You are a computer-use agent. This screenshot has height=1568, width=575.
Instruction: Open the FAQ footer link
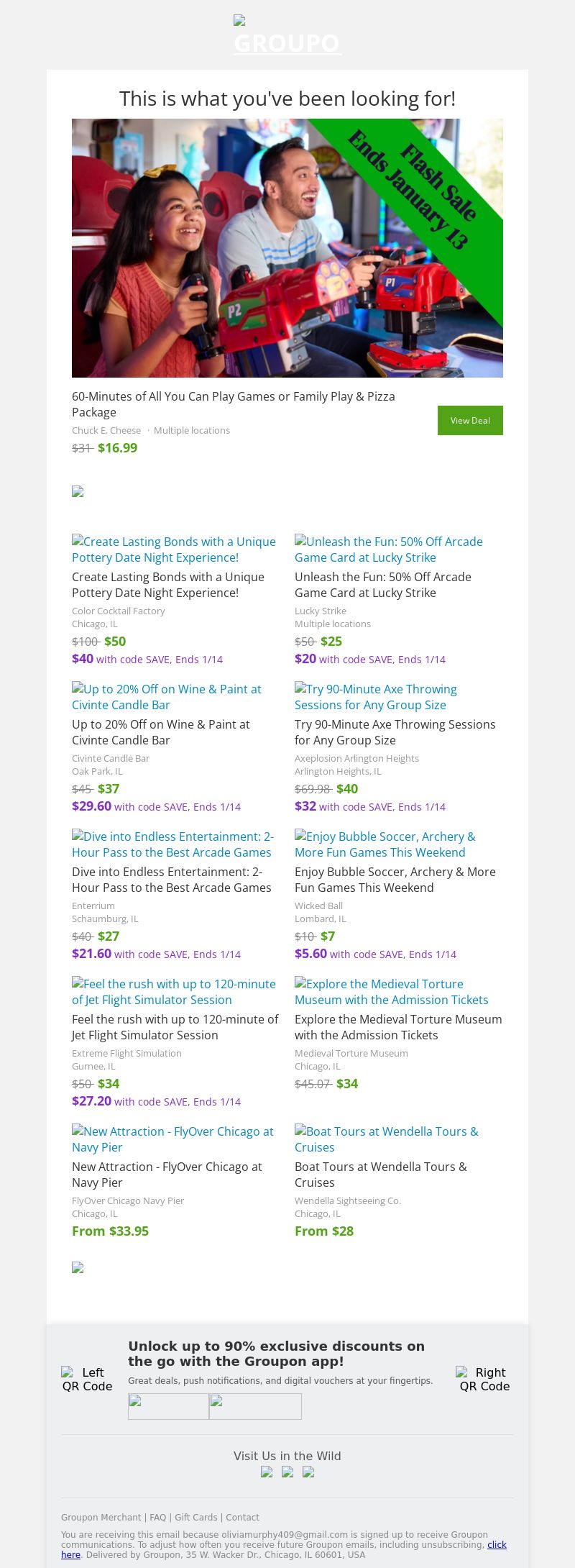[157, 1518]
